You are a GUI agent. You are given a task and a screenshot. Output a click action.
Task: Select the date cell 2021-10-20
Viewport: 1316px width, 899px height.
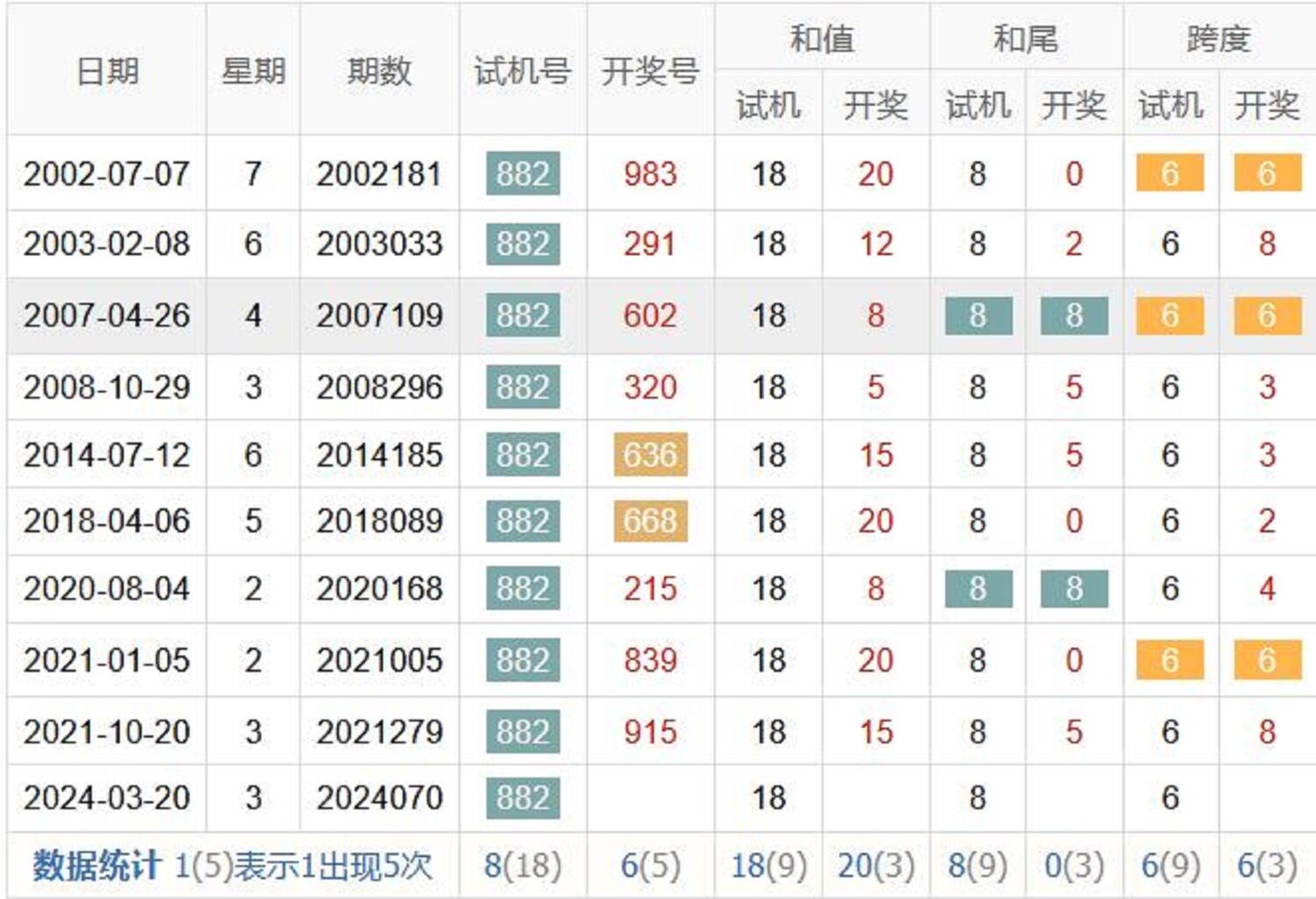coord(107,731)
